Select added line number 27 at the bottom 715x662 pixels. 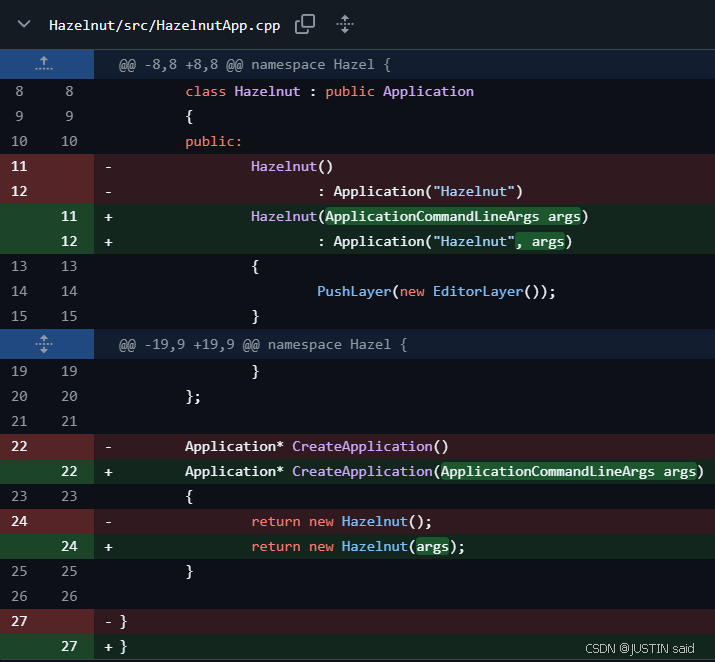click(69, 646)
